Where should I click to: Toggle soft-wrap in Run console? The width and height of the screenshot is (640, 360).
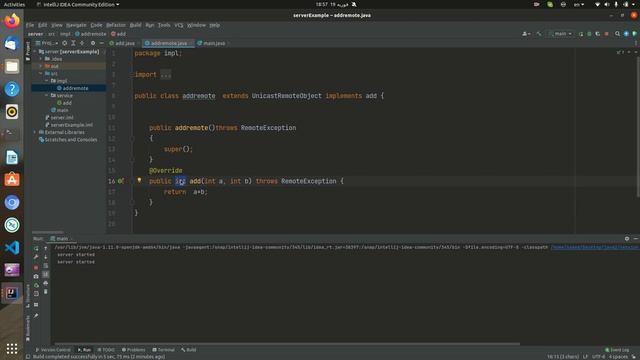[46, 266]
